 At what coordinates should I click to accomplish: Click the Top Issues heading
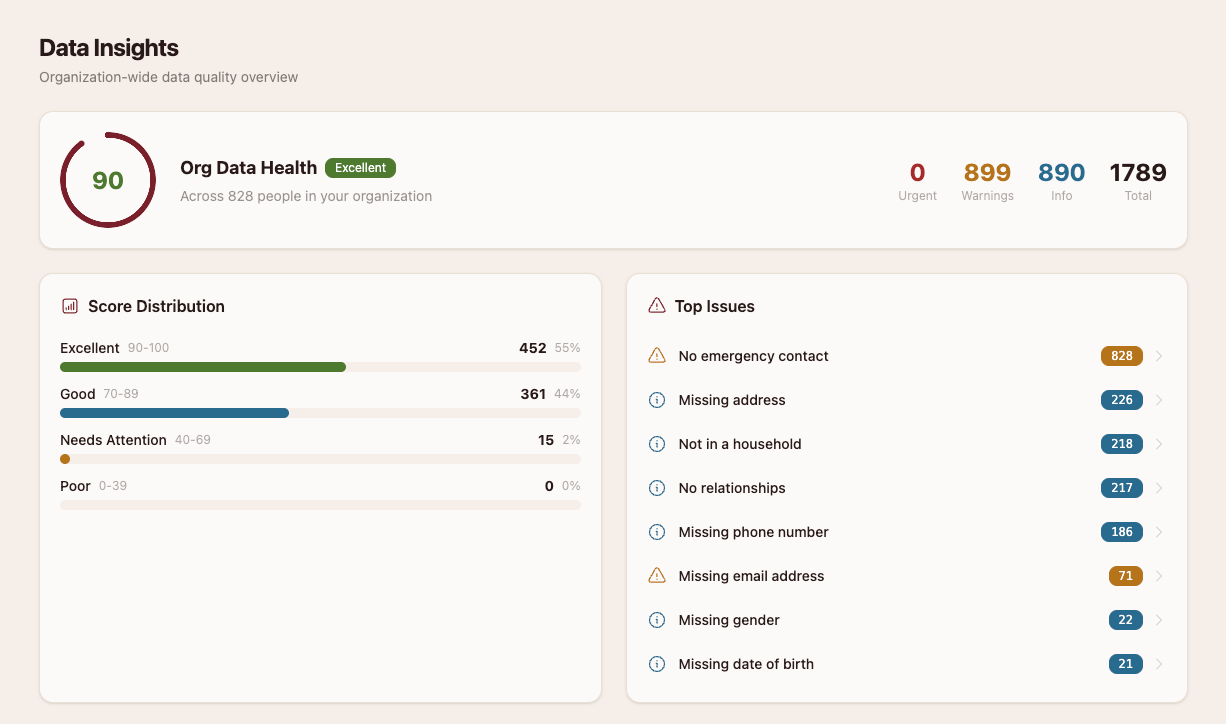(715, 306)
